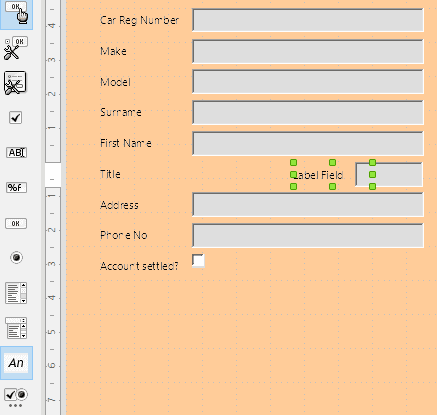Select the small Title field box

[389, 174]
